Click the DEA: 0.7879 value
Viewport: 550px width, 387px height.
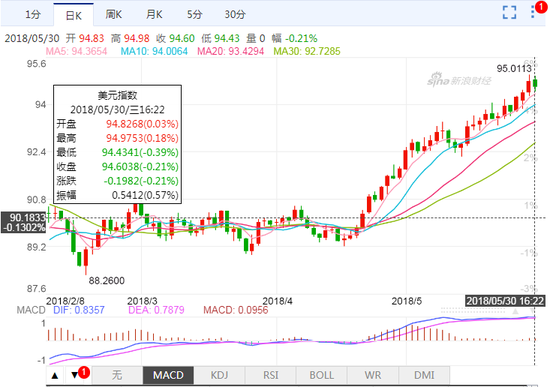tap(156, 310)
